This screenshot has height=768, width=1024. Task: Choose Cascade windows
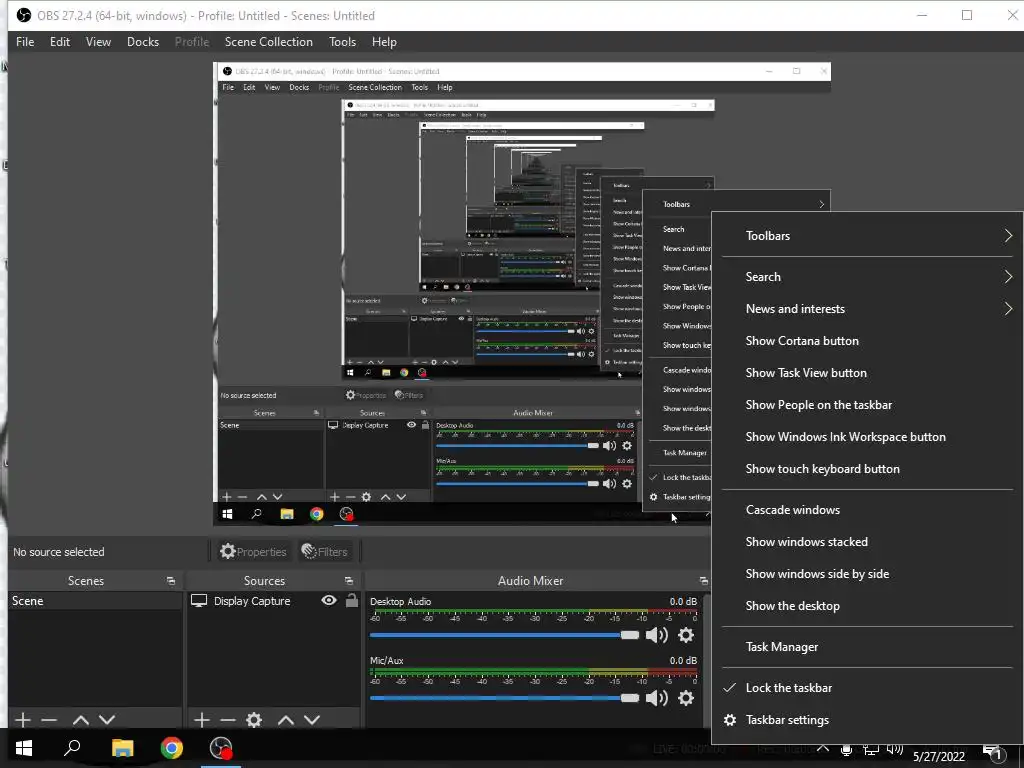(869, 510)
